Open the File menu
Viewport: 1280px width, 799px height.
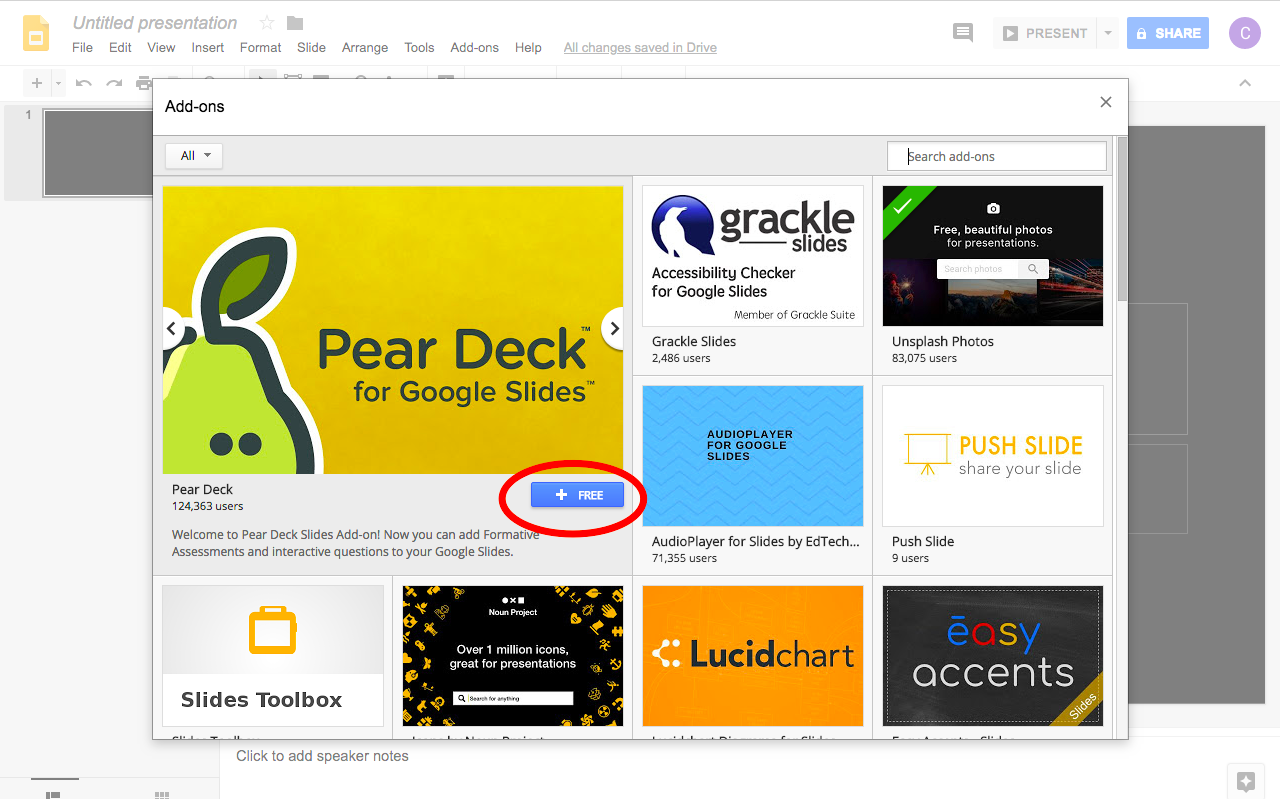(x=83, y=47)
